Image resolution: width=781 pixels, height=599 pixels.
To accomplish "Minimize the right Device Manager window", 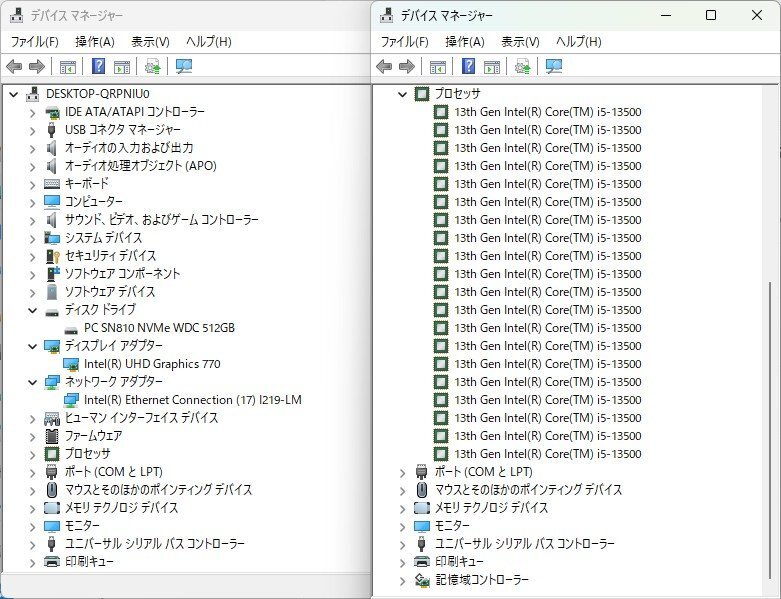I will 666,15.
